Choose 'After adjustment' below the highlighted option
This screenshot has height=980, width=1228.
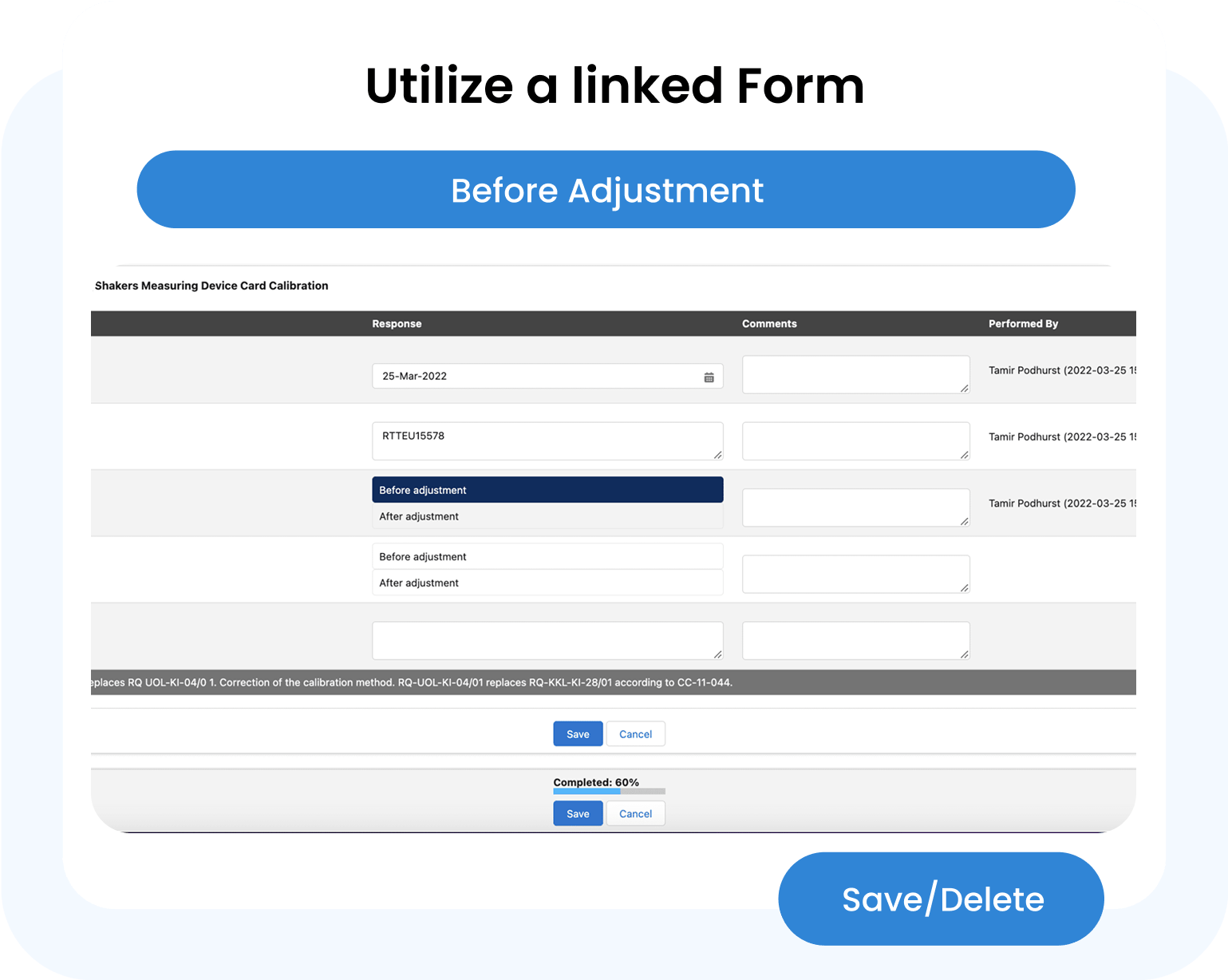click(x=547, y=516)
